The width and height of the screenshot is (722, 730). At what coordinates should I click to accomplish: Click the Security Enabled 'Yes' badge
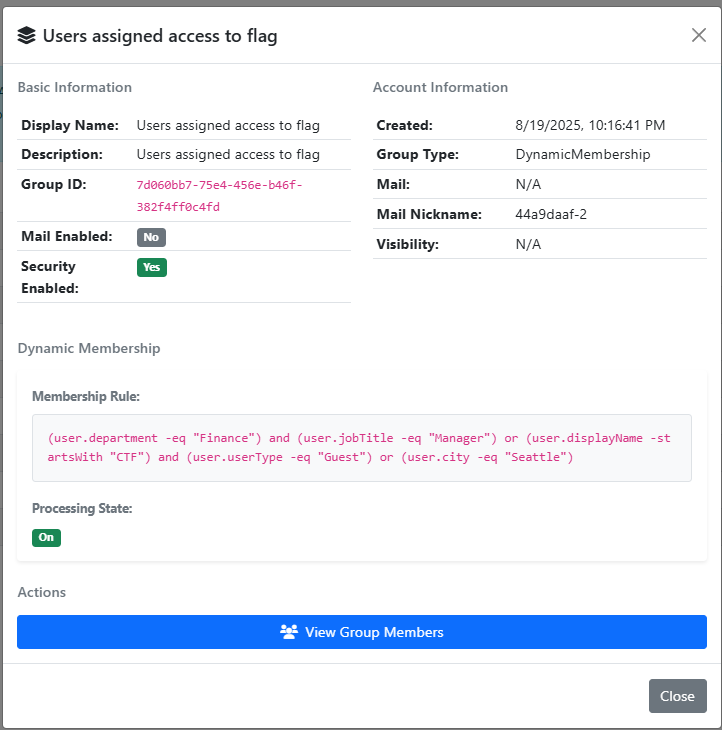(x=151, y=267)
